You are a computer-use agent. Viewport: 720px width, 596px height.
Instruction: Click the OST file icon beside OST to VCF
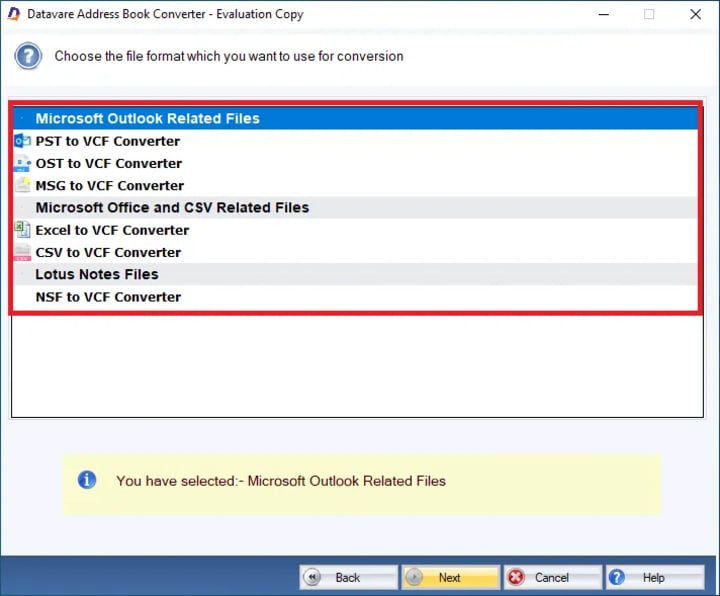pyautogui.click(x=22, y=163)
